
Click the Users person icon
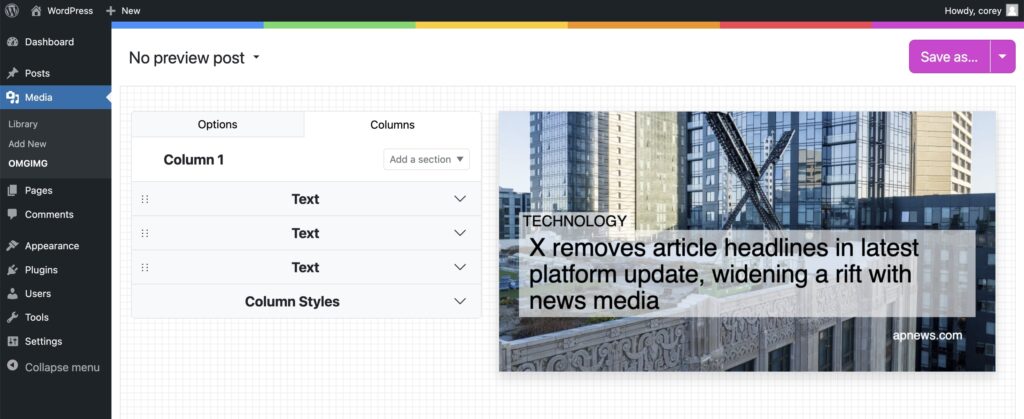(x=12, y=294)
